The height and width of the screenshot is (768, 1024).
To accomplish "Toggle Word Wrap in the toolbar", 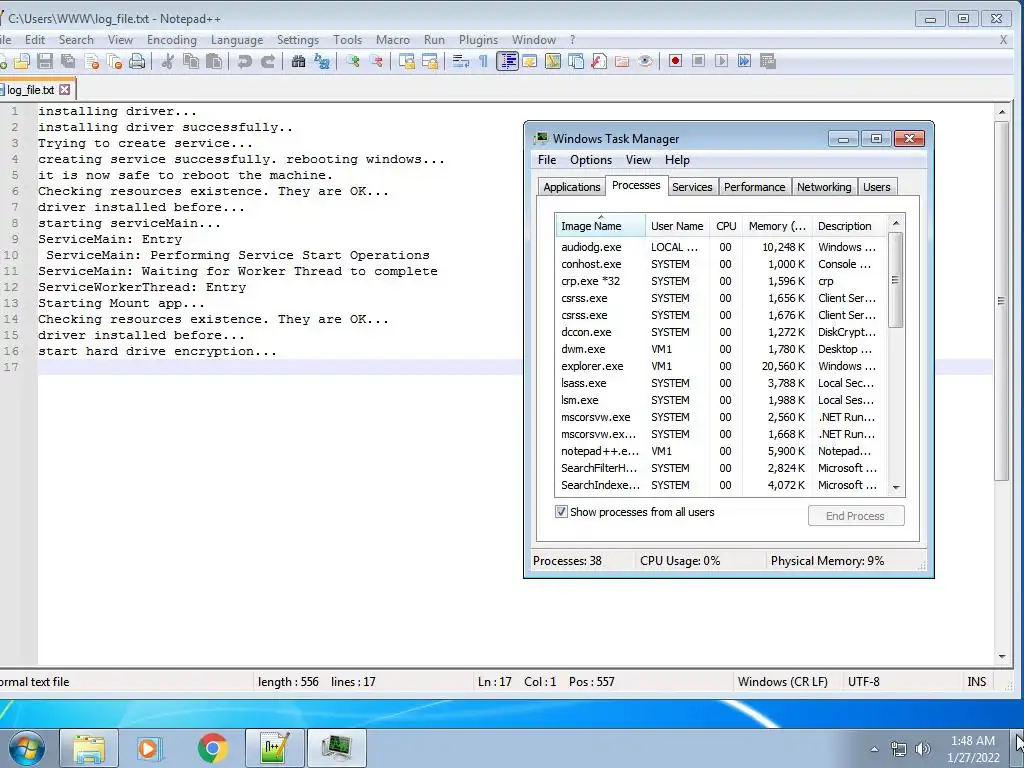I will tap(460, 61).
